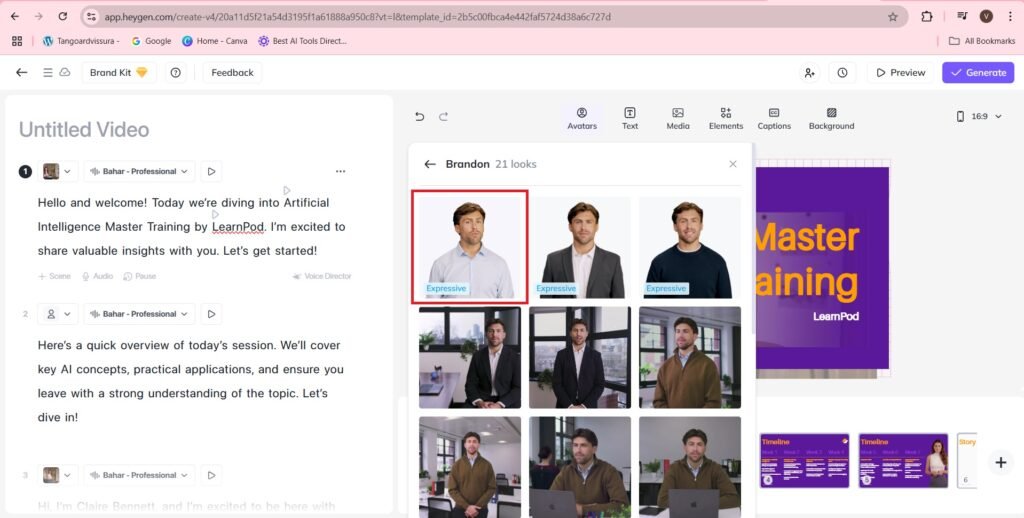Open Voice Director for scene 1
The width and height of the screenshot is (1024, 518).
pyautogui.click(x=322, y=276)
